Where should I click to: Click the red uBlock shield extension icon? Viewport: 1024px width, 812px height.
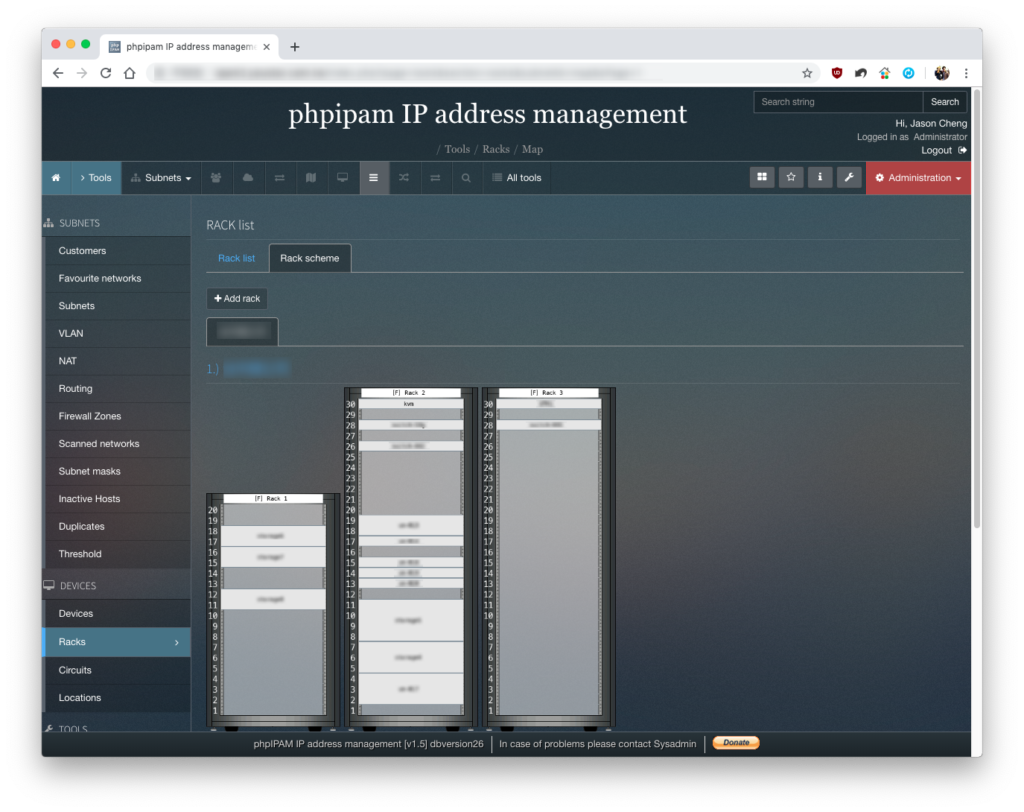[837, 73]
